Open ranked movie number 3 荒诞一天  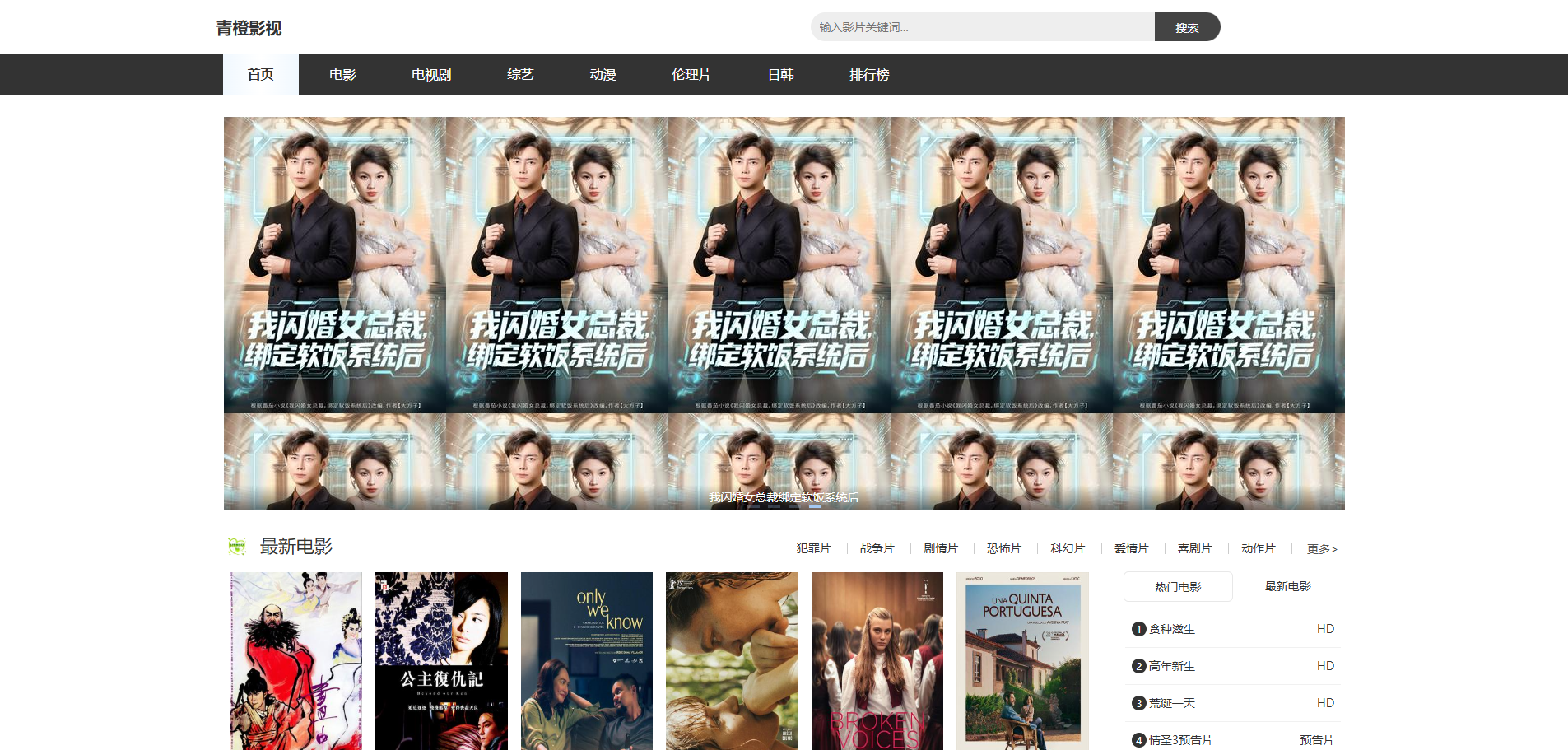[x=1172, y=703]
